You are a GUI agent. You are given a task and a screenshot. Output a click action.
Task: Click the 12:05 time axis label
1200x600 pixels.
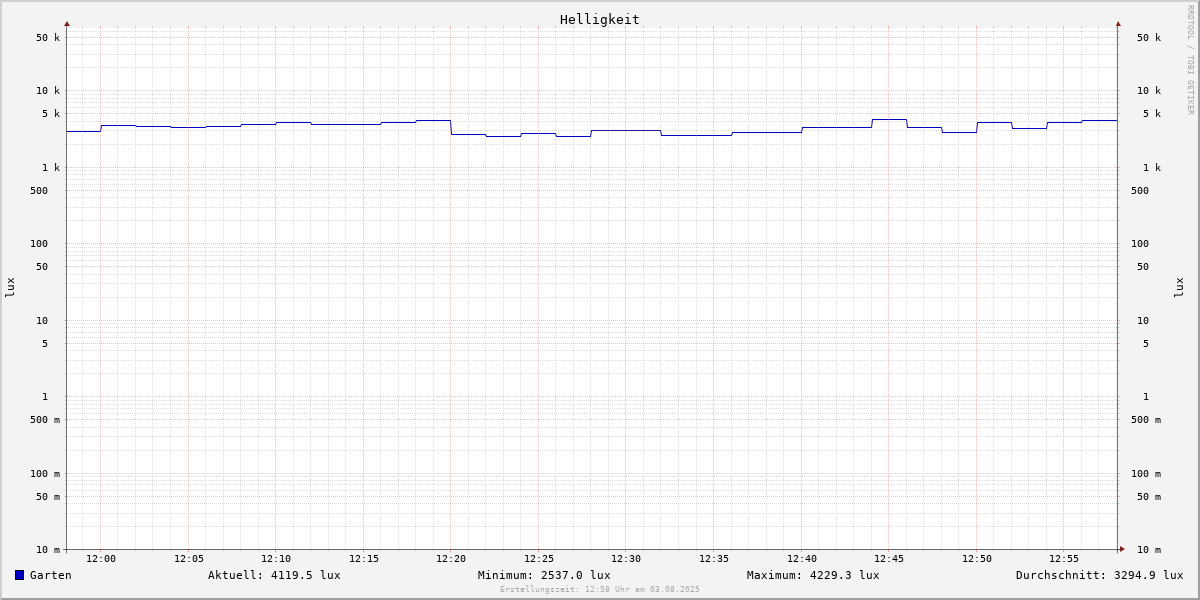point(189,559)
